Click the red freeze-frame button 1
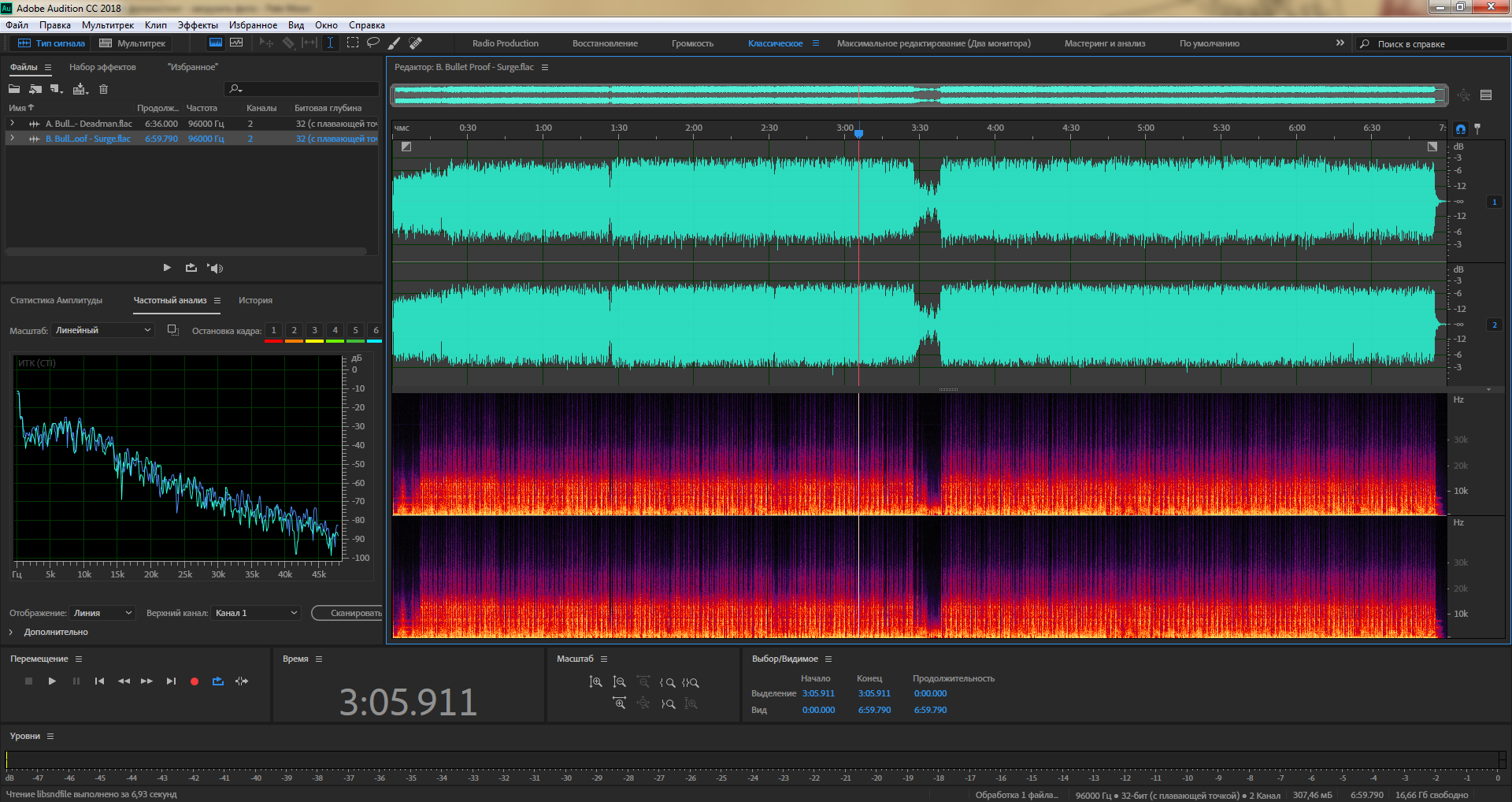This screenshot has height=802, width=1512. coord(273,331)
